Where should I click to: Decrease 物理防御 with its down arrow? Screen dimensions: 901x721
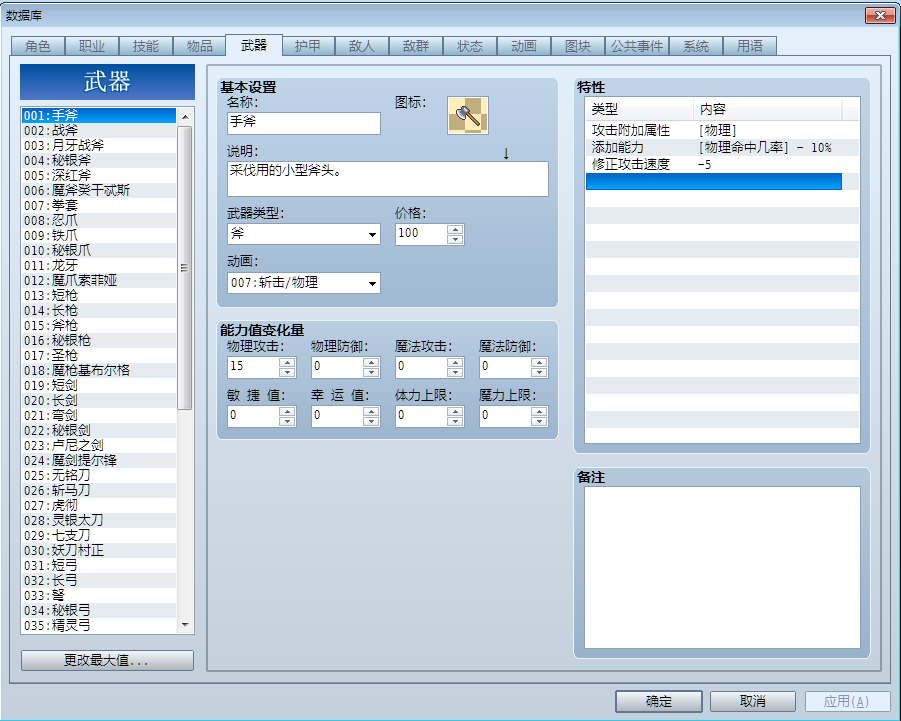click(x=371, y=372)
